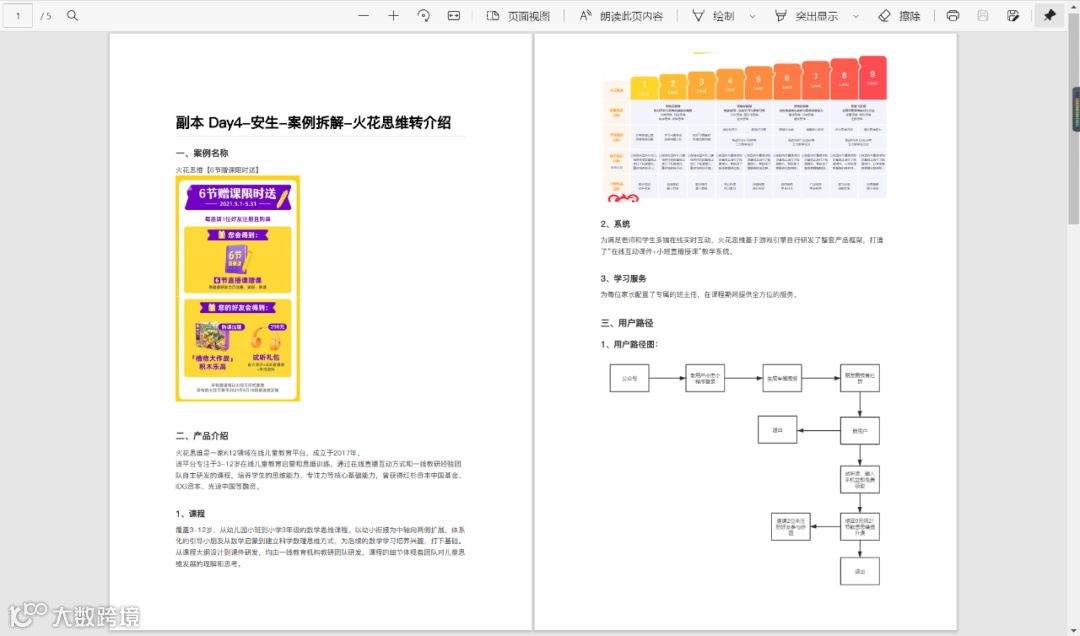Click the 新用户 flowchart box
The height and width of the screenshot is (636, 1080).
[x=860, y=431]
